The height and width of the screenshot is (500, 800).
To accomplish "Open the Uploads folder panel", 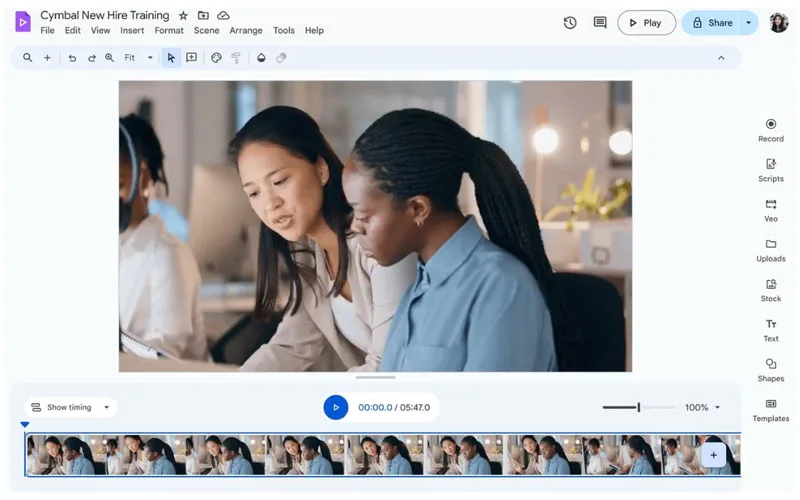I will pos(771,251).
